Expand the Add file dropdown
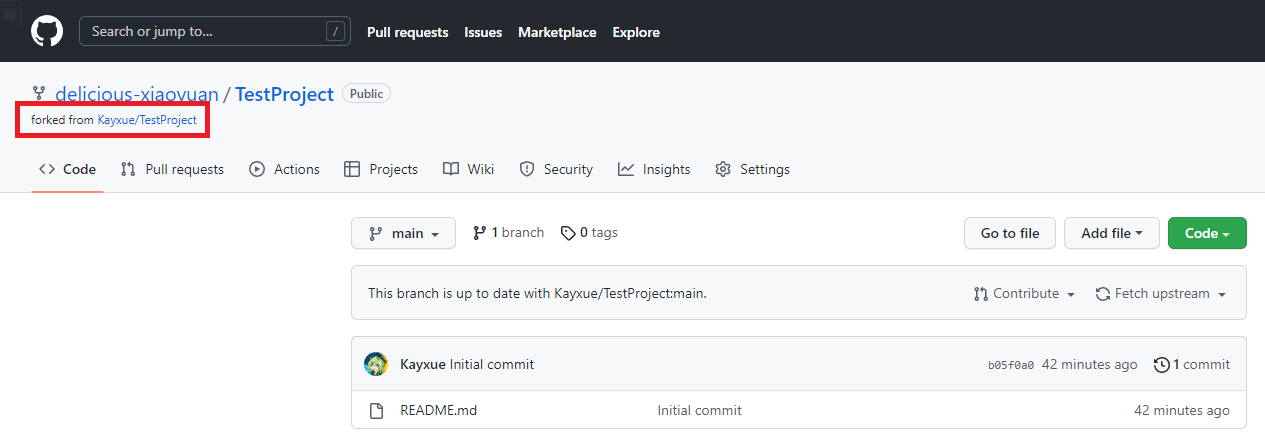Viewport: 1265px width, 438px height. 1110,233
